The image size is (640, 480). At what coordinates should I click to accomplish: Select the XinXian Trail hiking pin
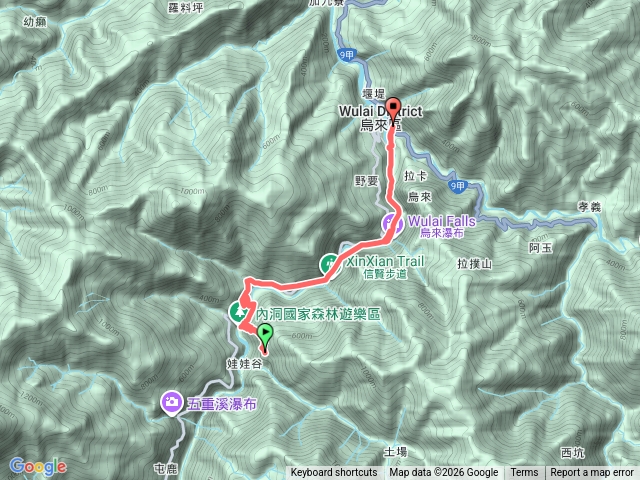(330, 266)
